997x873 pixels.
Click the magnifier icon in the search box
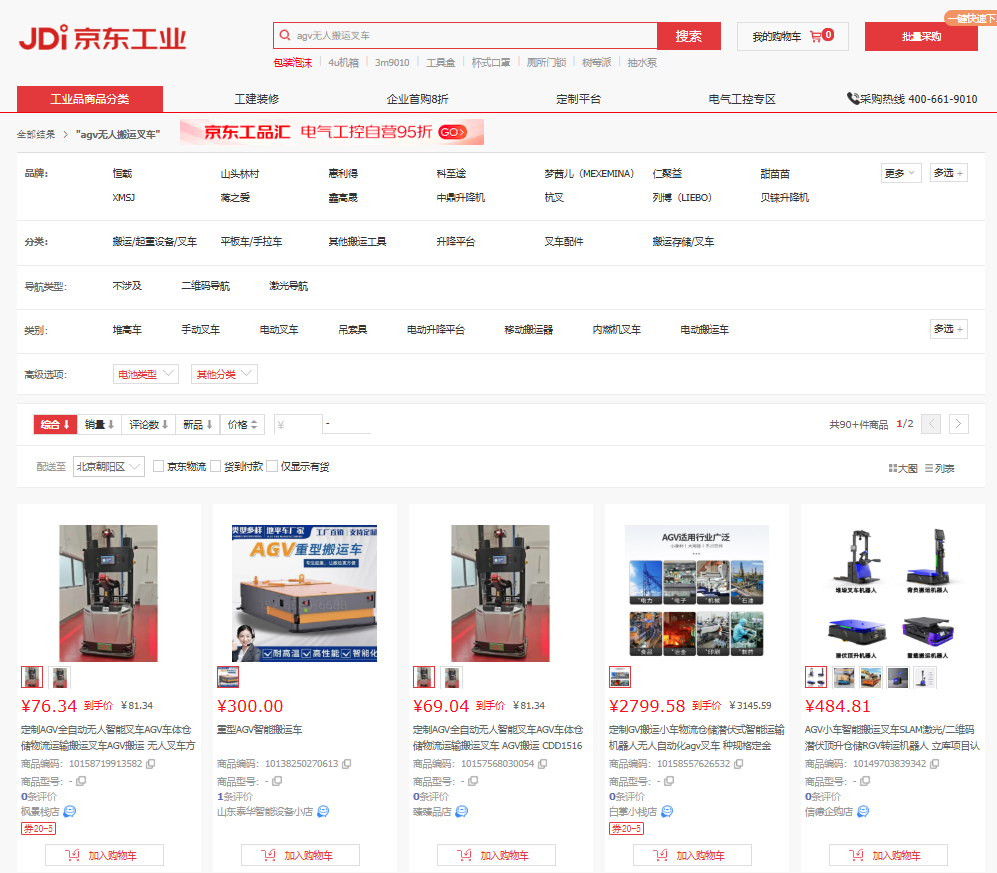tap(285, 35)
